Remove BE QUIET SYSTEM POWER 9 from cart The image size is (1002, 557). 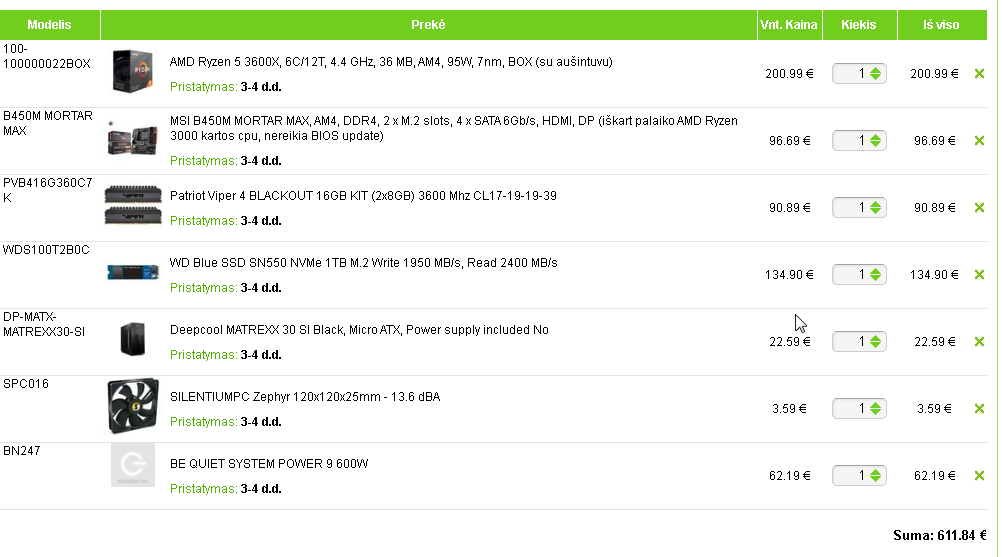pos(979,476)
